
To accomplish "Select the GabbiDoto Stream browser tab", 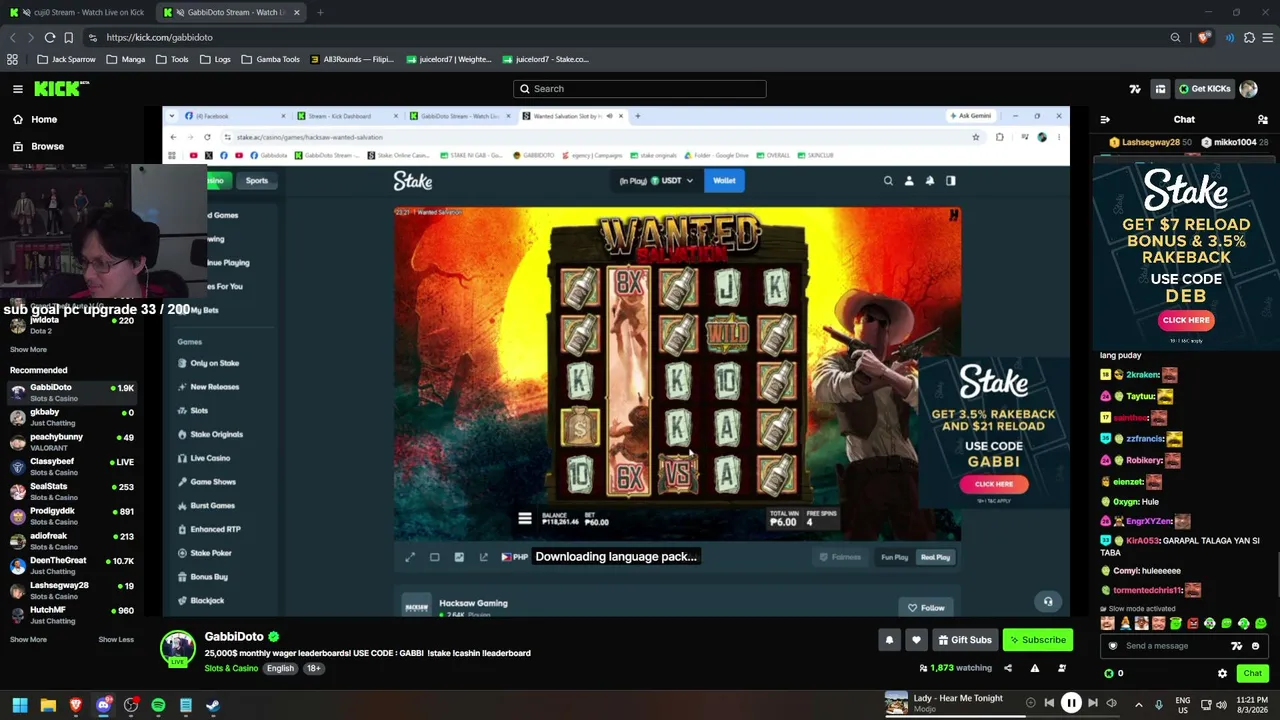I will (x=230, y=12).
